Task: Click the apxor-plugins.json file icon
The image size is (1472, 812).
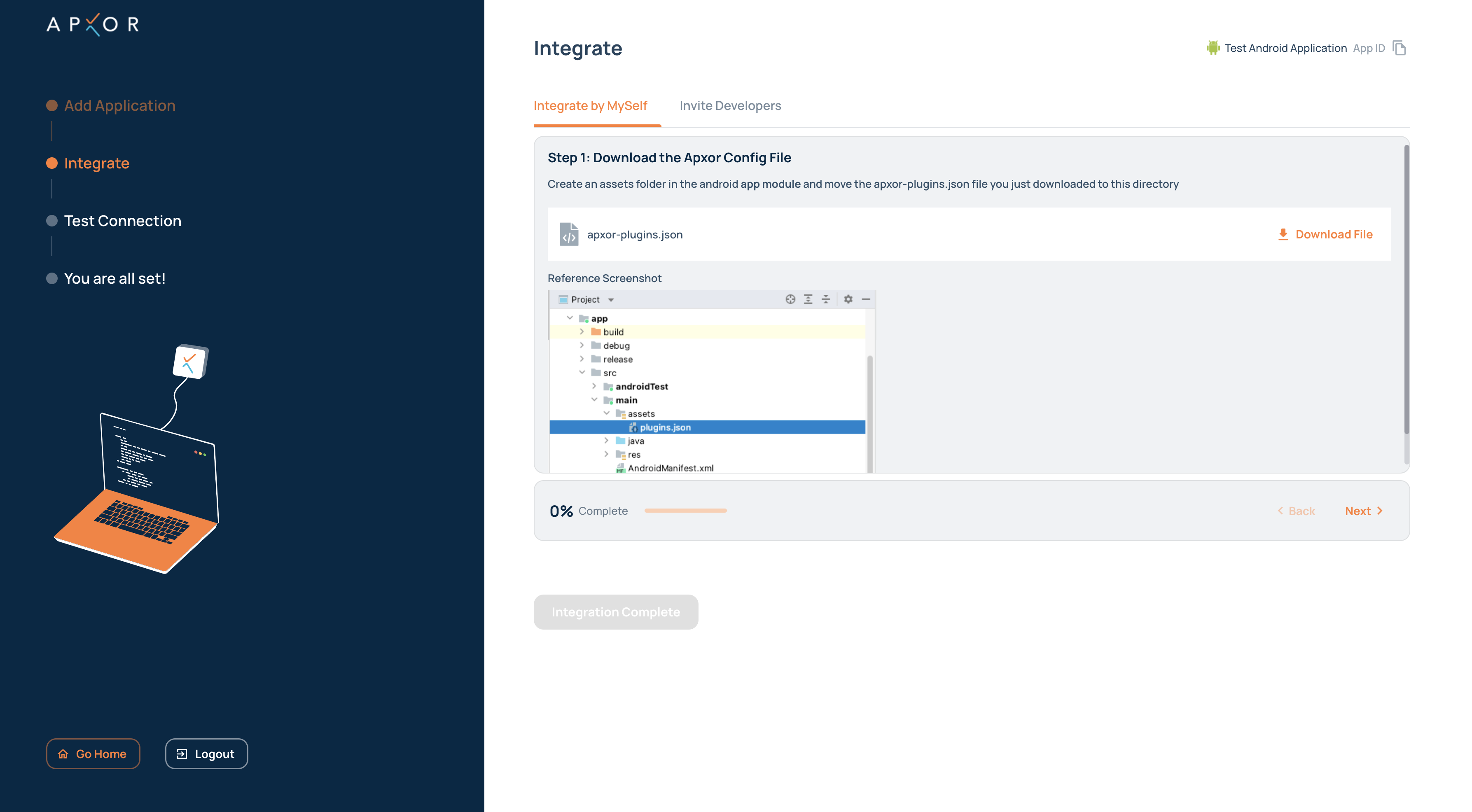Action: 568,234
